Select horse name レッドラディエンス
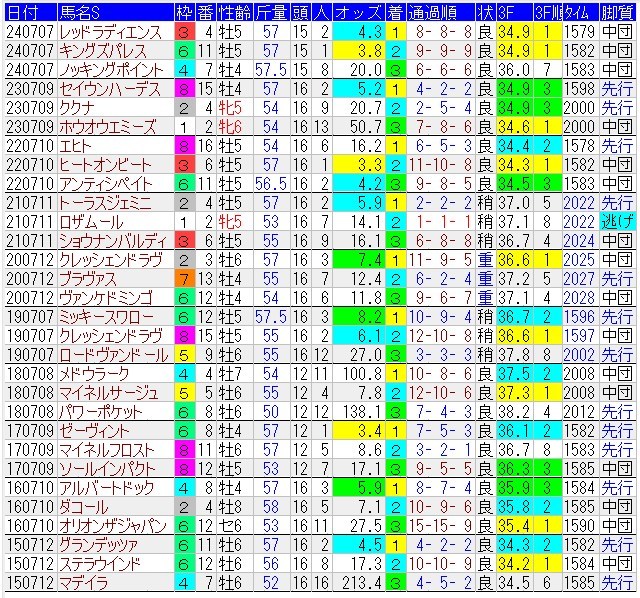The height and width of the screenshot is (598, 640). [x=110, y=32]
